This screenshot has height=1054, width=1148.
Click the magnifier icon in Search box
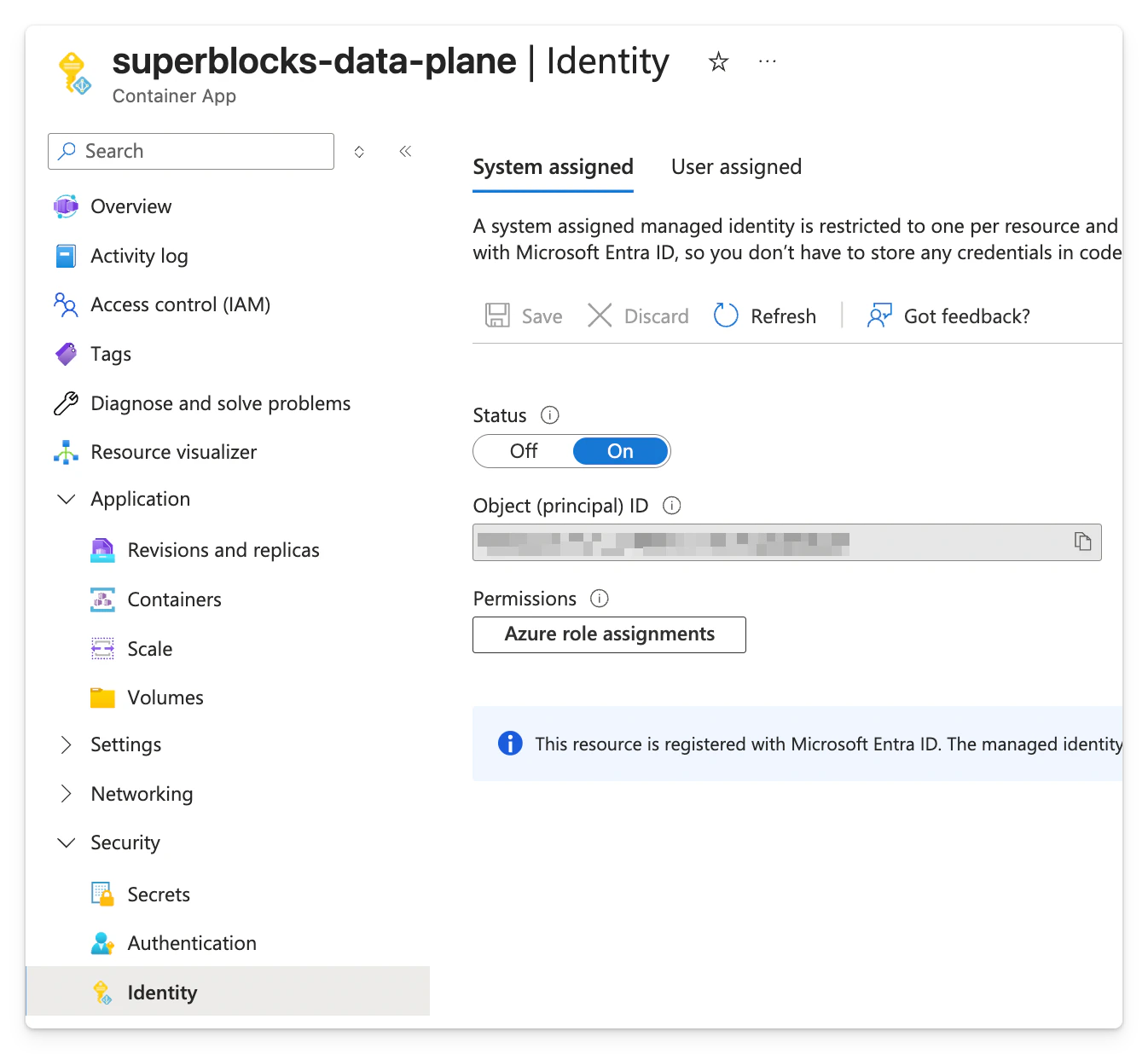(67, 151)
